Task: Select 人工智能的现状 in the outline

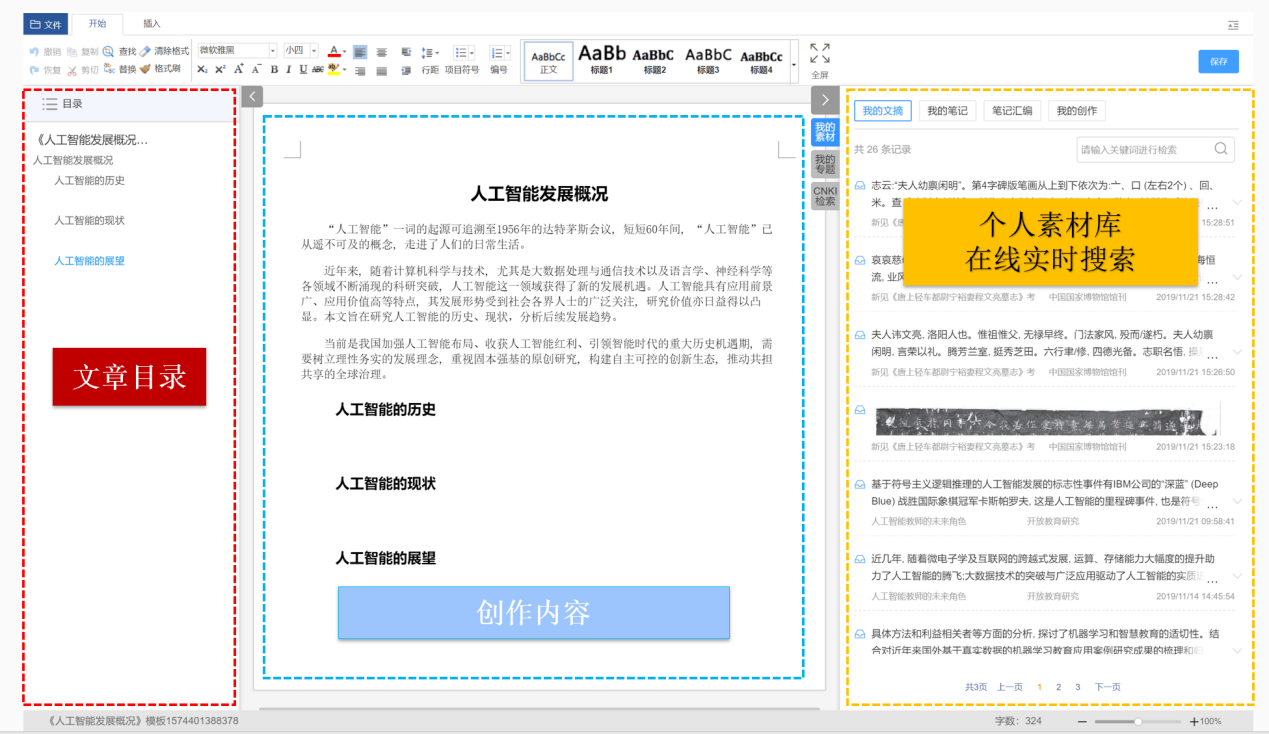Action: pos(89,220)
